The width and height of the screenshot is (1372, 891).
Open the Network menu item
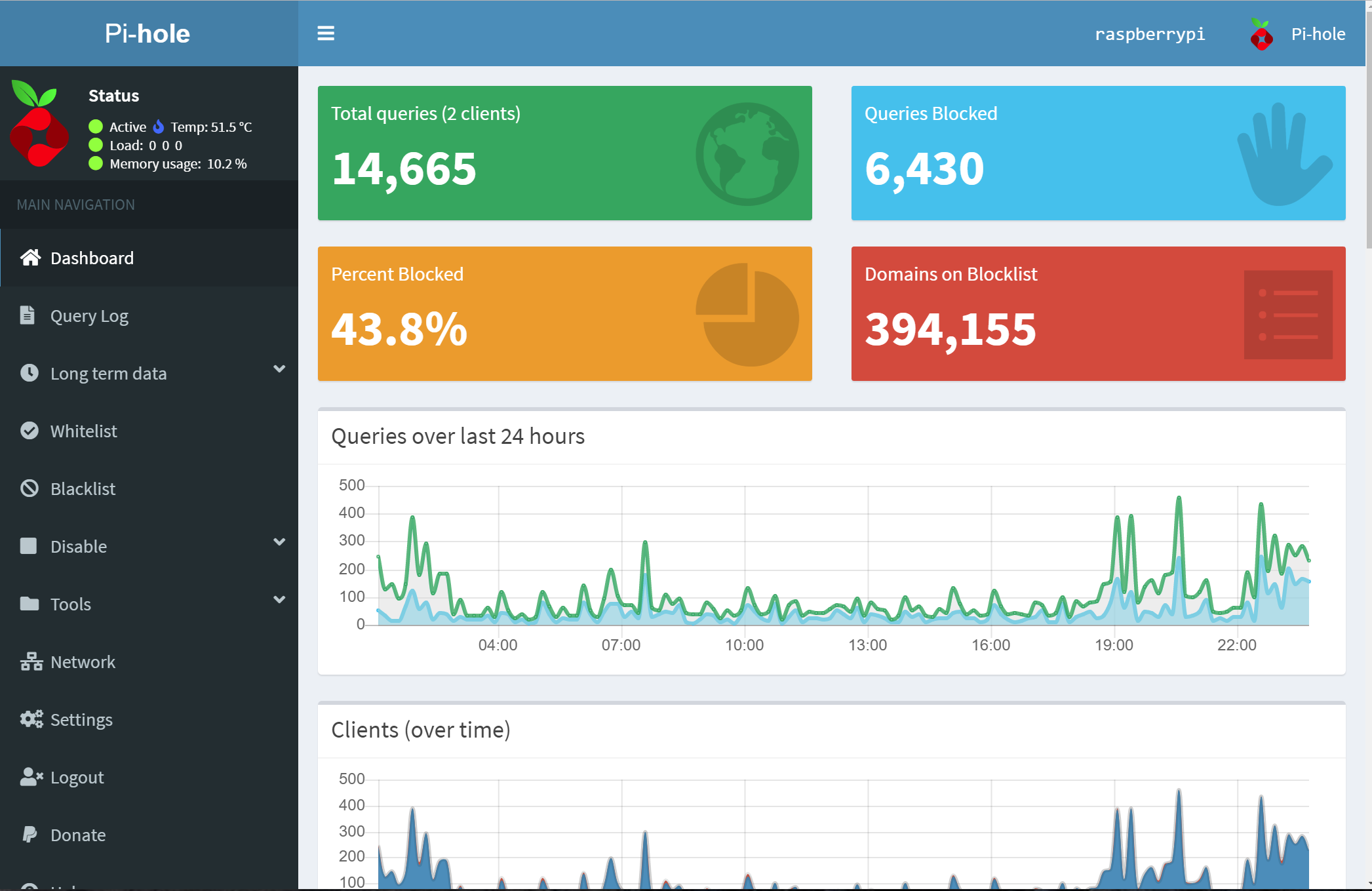pos(83,662)
